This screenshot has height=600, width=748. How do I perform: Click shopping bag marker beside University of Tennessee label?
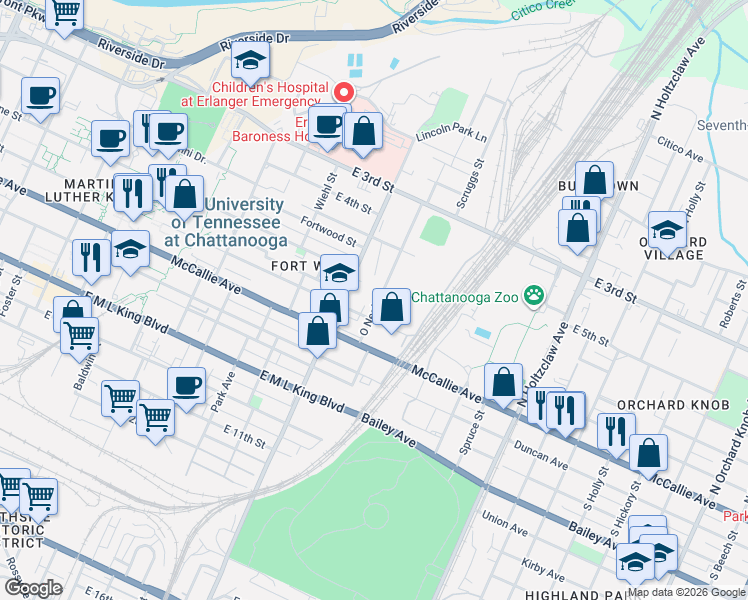point(185,195)
